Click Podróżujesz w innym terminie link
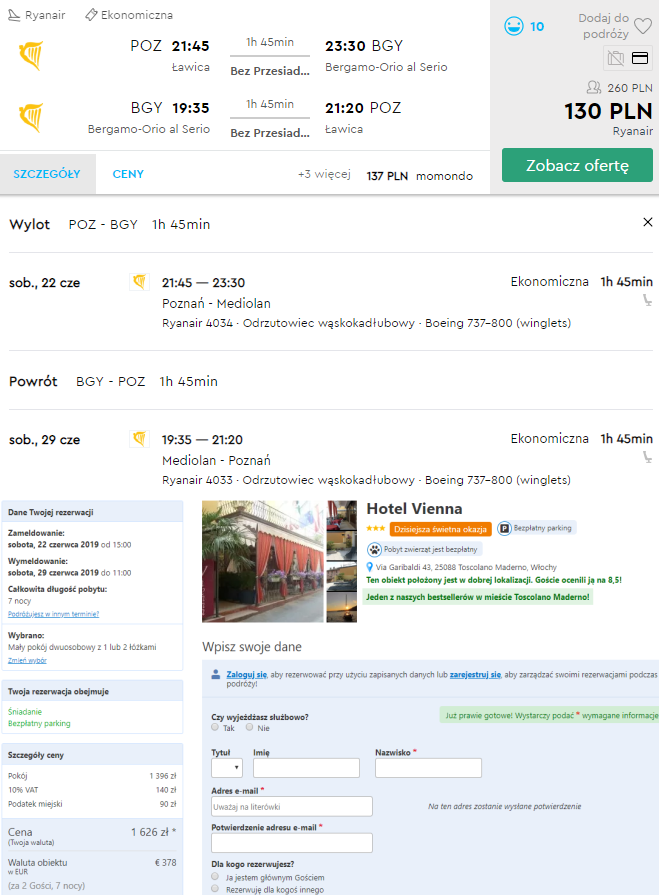This screenshot has height=895, width=659. click(54, 614)
